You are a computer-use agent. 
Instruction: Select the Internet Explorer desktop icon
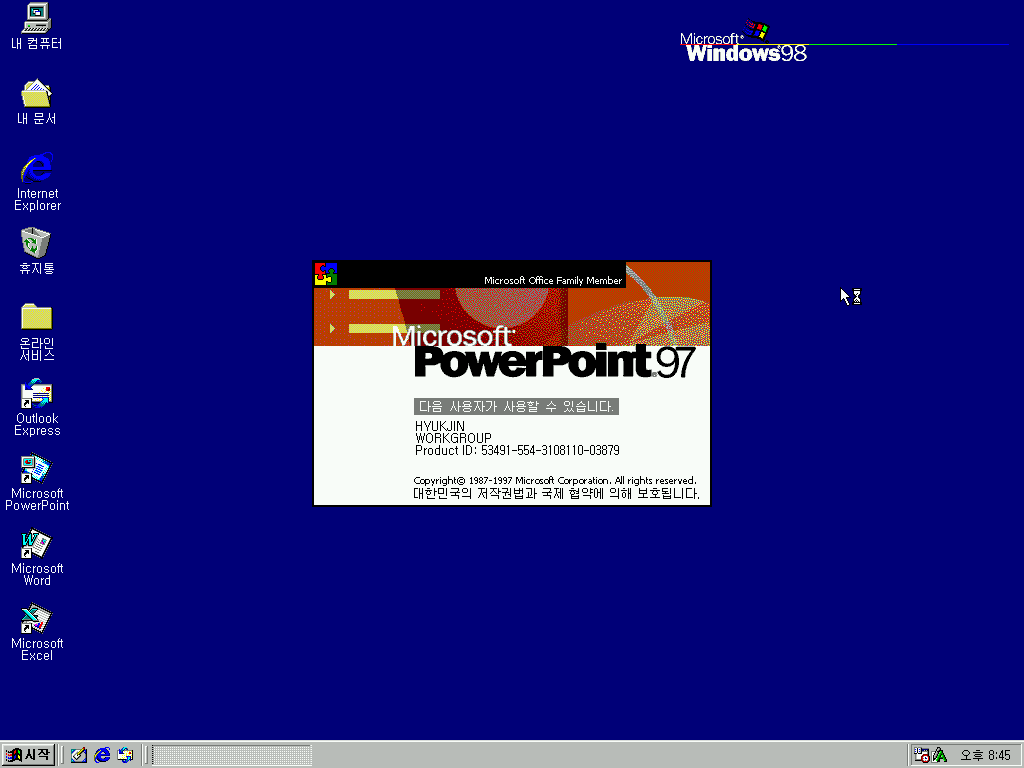pyautogui.click(x=37, y=182)
